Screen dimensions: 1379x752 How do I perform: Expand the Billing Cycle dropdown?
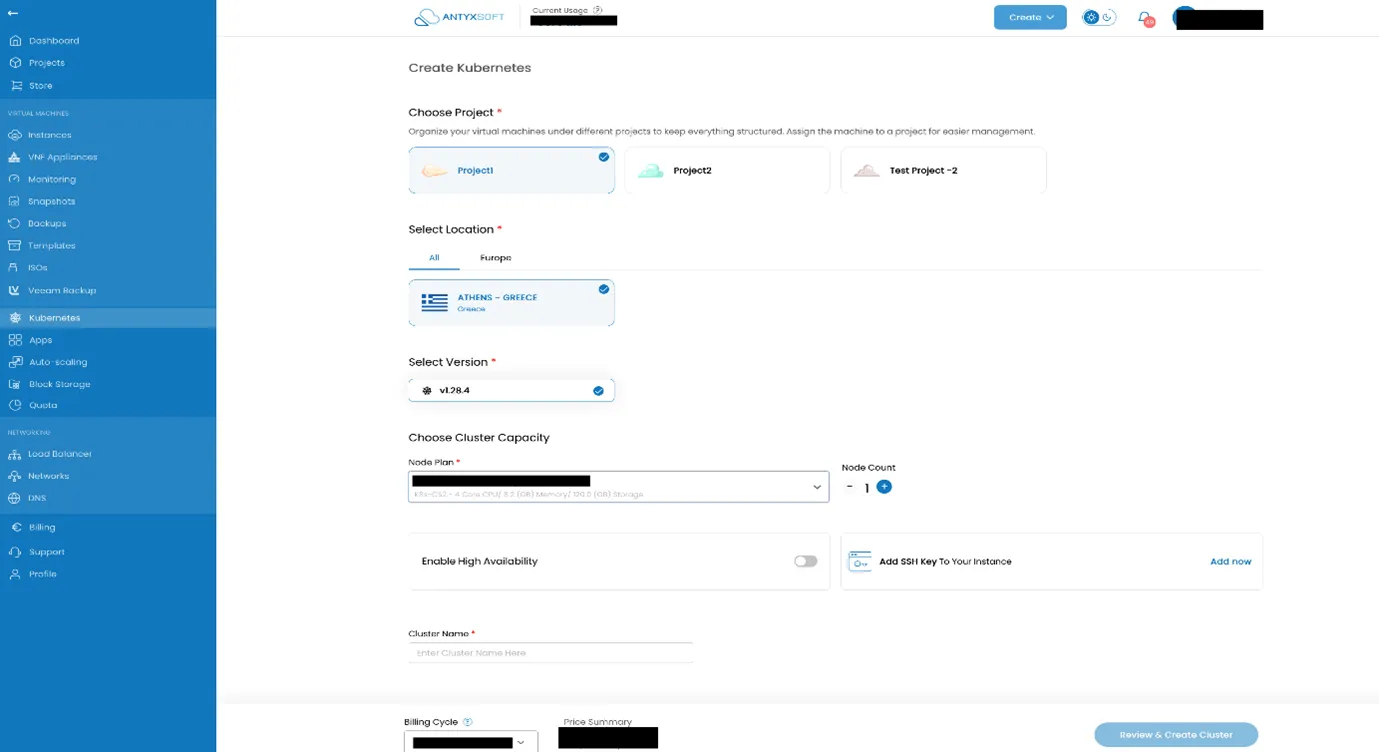(x=471, y=742)
